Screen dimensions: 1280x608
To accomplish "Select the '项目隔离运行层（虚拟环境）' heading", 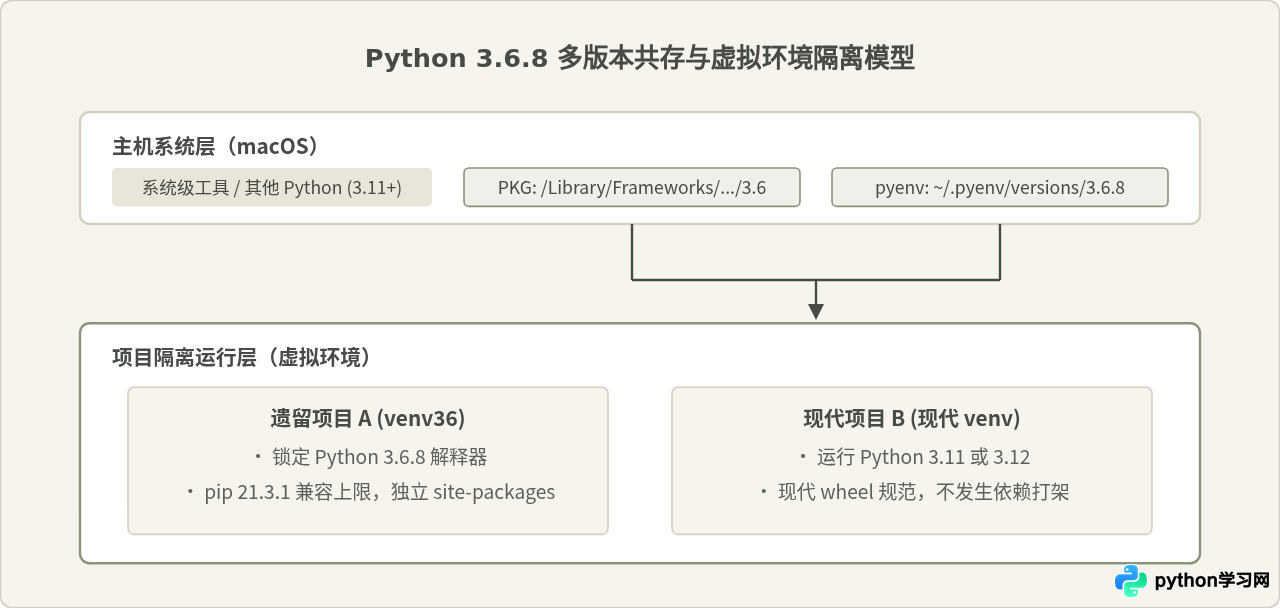I will 246,358.
